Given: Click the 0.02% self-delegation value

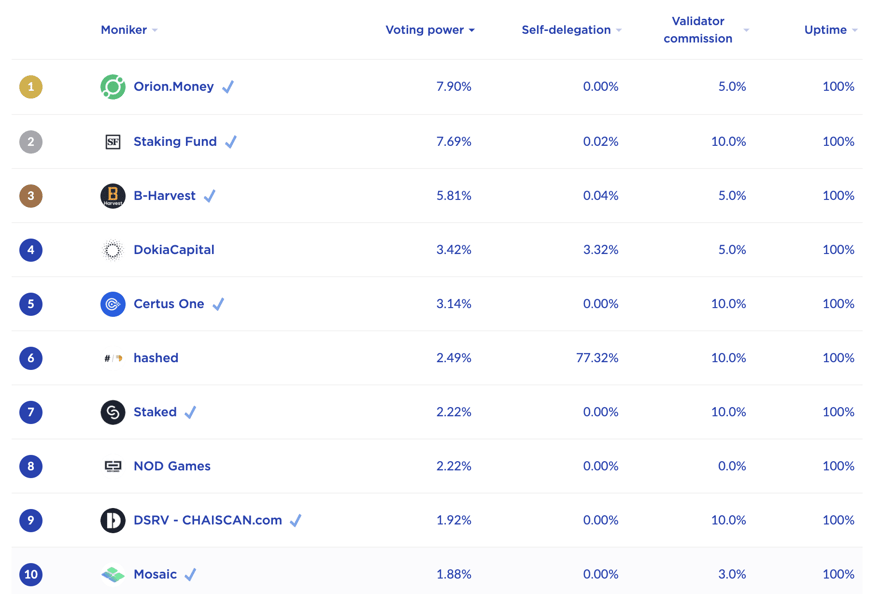Looking at the screenshot, I should pos(601,141).
